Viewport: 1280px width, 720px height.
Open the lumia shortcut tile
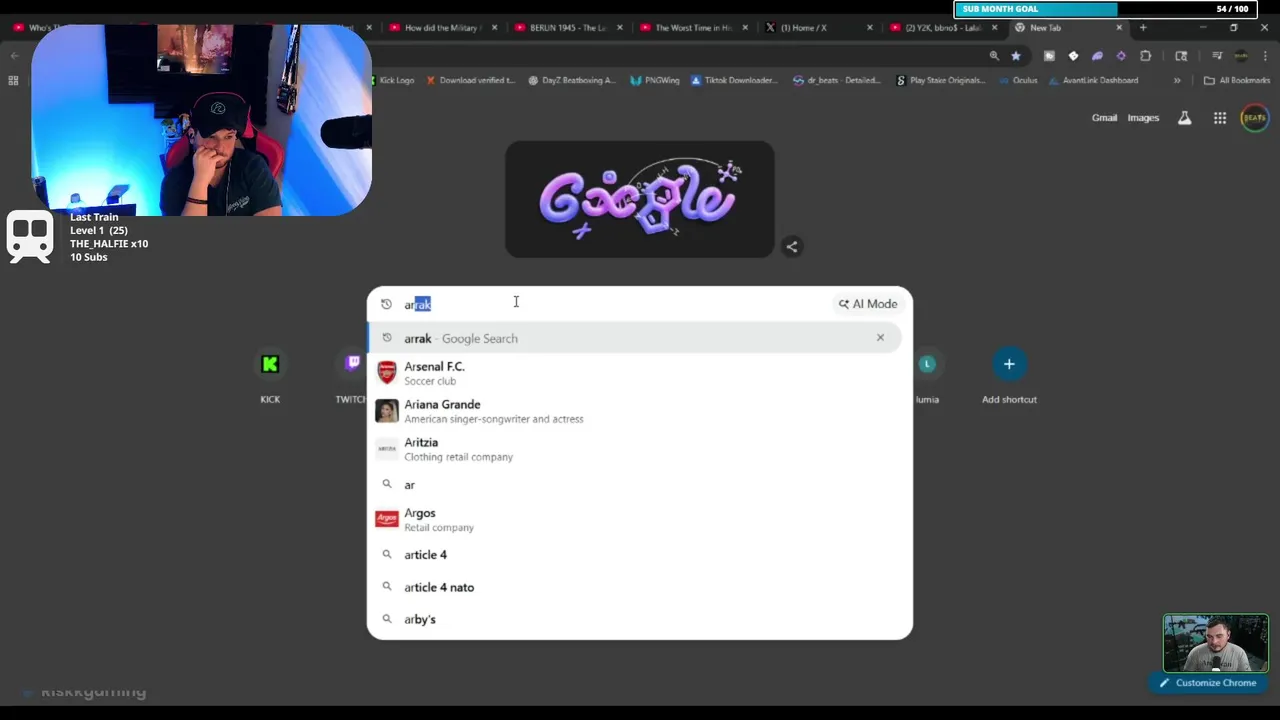point(927,376)
